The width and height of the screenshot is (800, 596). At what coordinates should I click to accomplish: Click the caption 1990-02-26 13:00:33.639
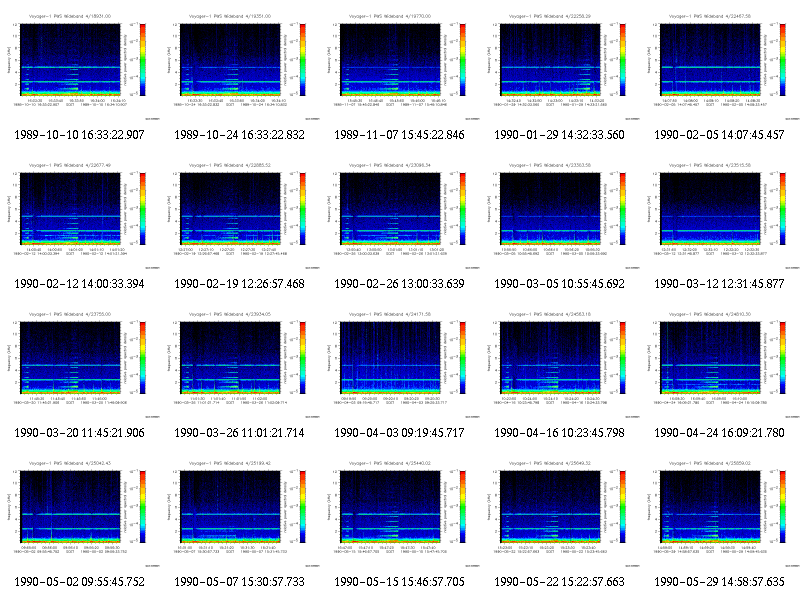point(399,284)
